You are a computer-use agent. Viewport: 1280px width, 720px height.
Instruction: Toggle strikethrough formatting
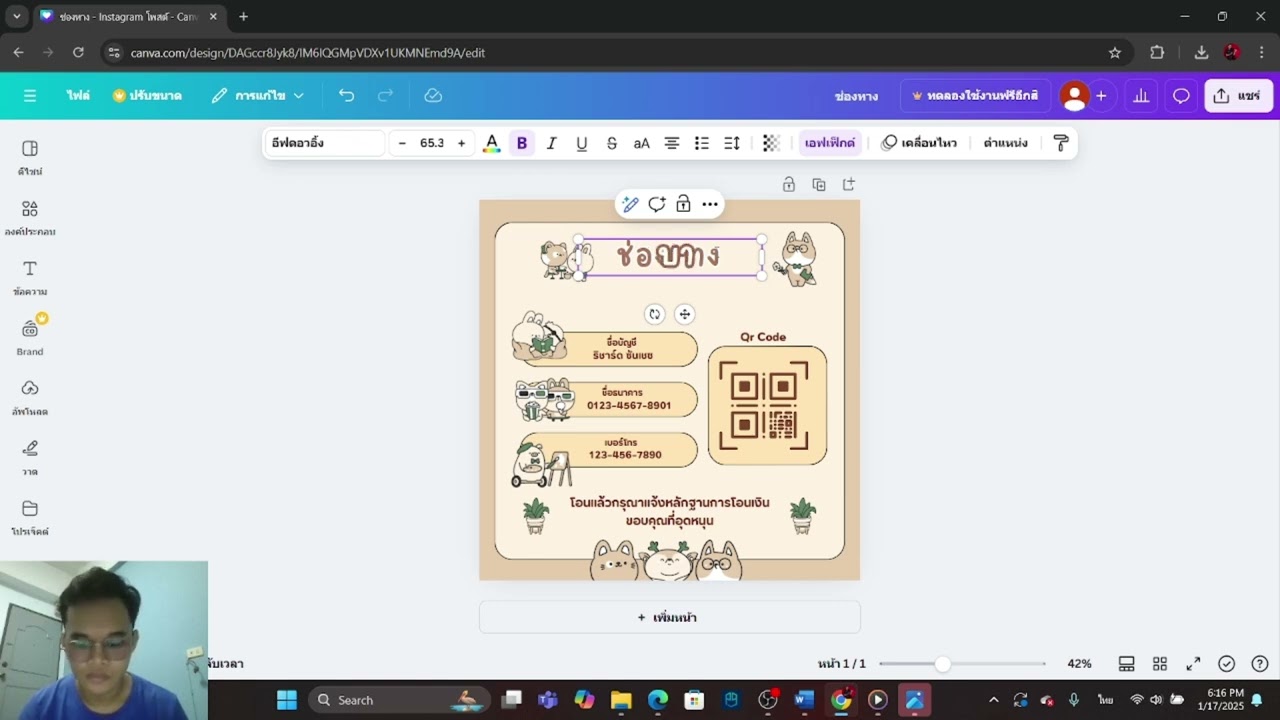tap(611, 143)
